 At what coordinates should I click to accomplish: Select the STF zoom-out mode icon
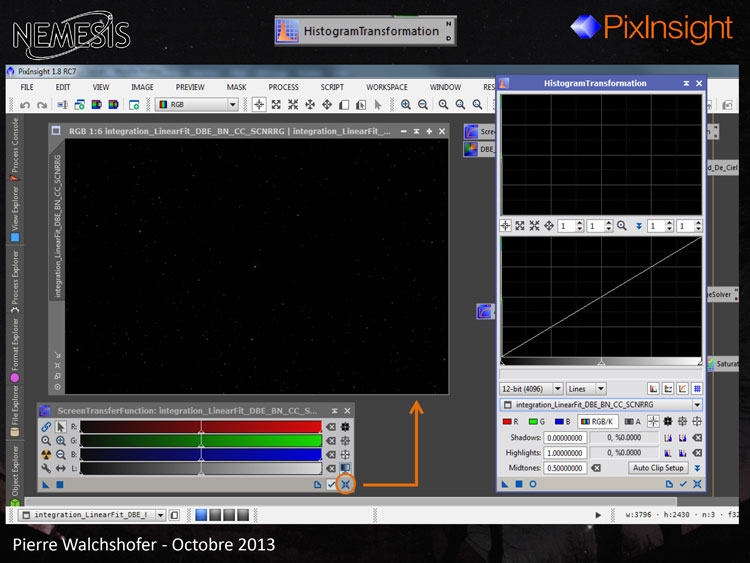(61, 454)
